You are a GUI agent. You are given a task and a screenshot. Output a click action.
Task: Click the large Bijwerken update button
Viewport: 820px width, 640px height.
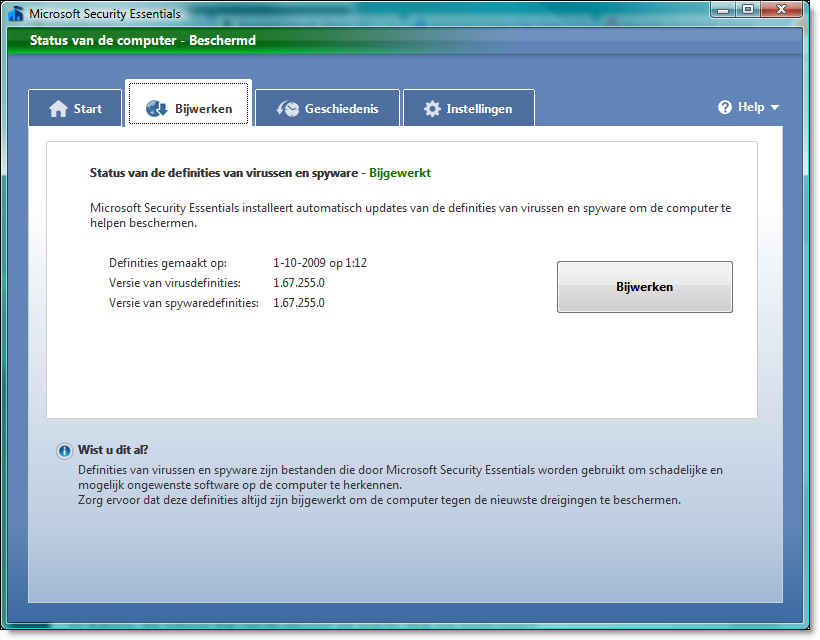coord(644,287)
